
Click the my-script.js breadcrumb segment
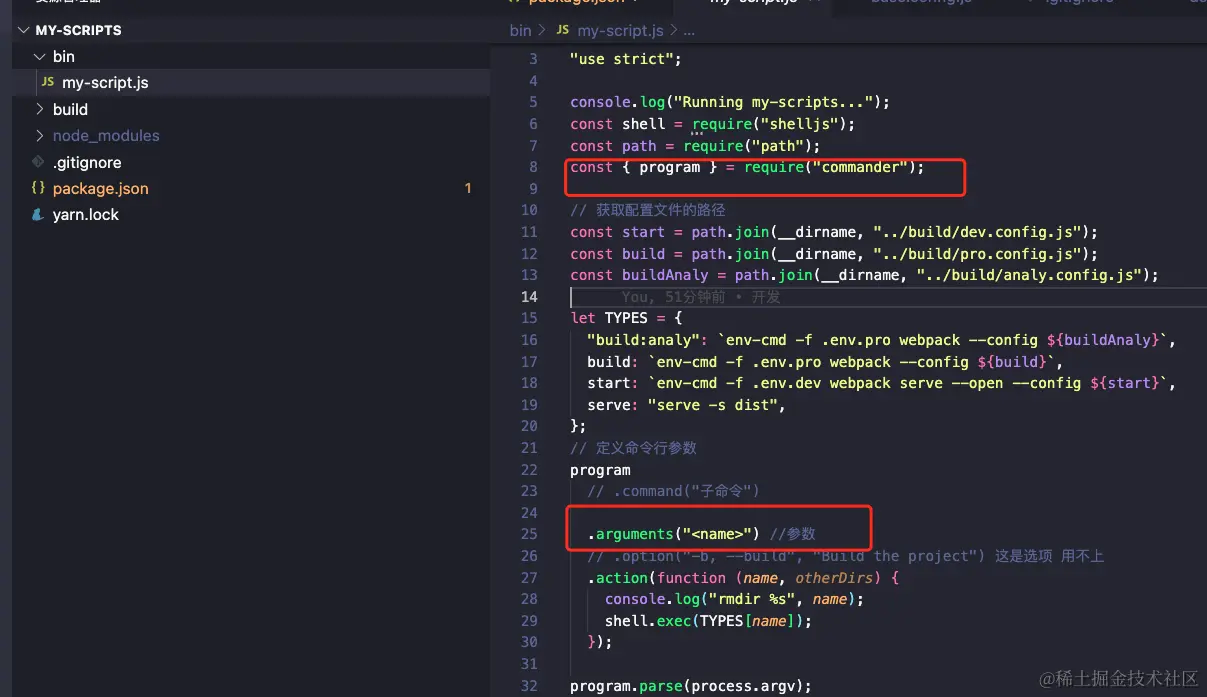[x=620, y=30]
